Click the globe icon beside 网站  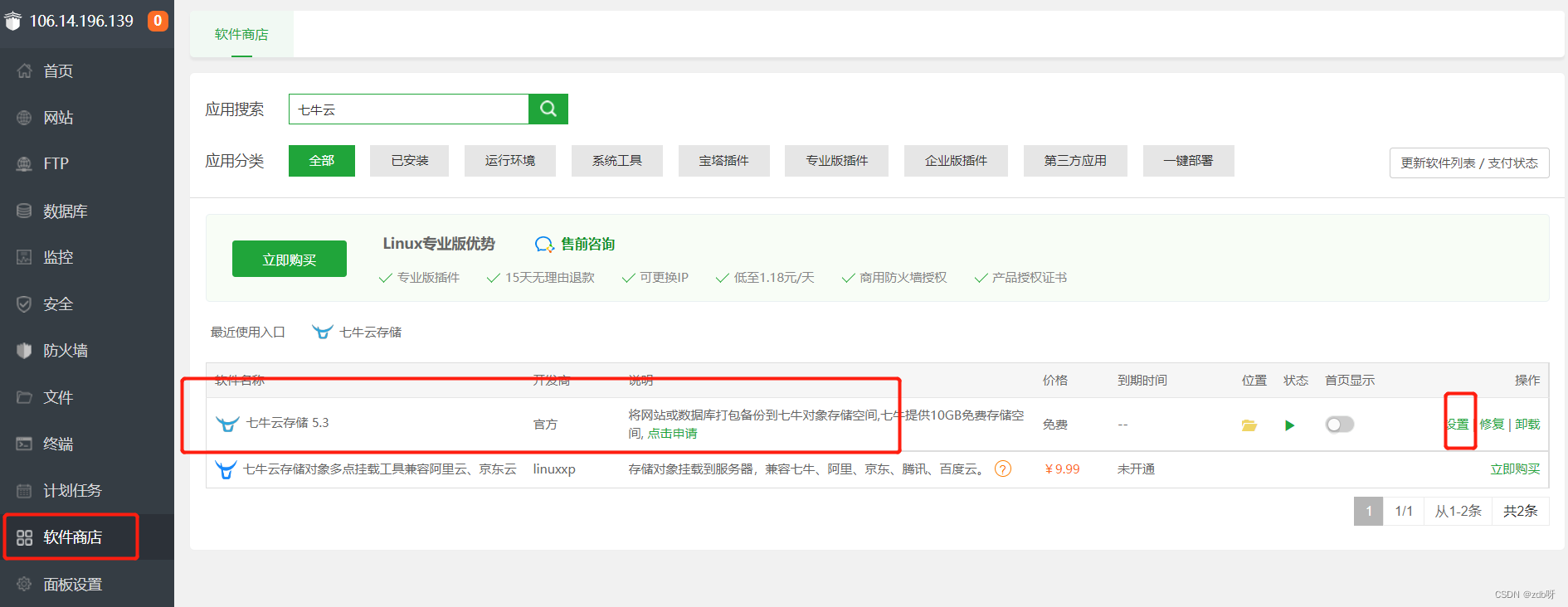coord(24,118)
